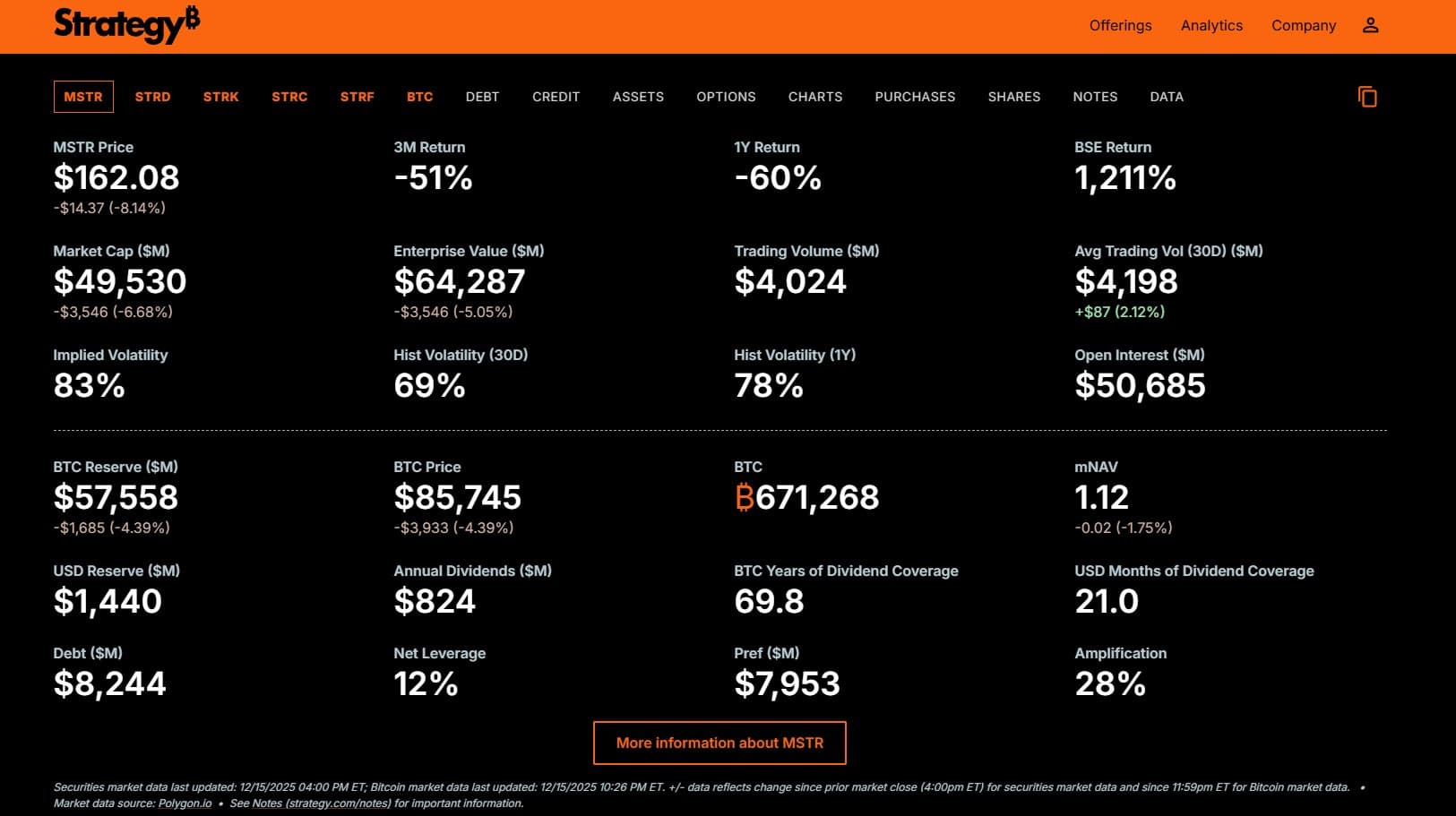Select the STRF tab

pos(357,97)
